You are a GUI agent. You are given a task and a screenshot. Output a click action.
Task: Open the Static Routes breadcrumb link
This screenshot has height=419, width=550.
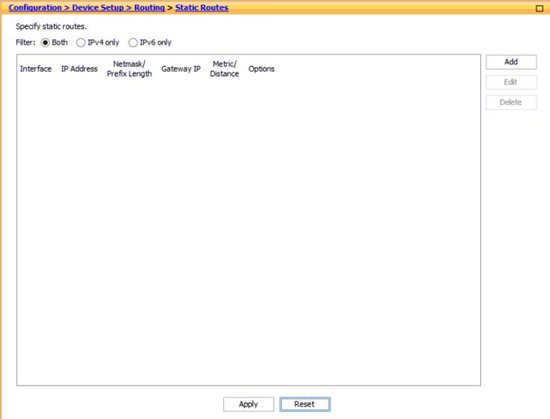click(202, 8)
